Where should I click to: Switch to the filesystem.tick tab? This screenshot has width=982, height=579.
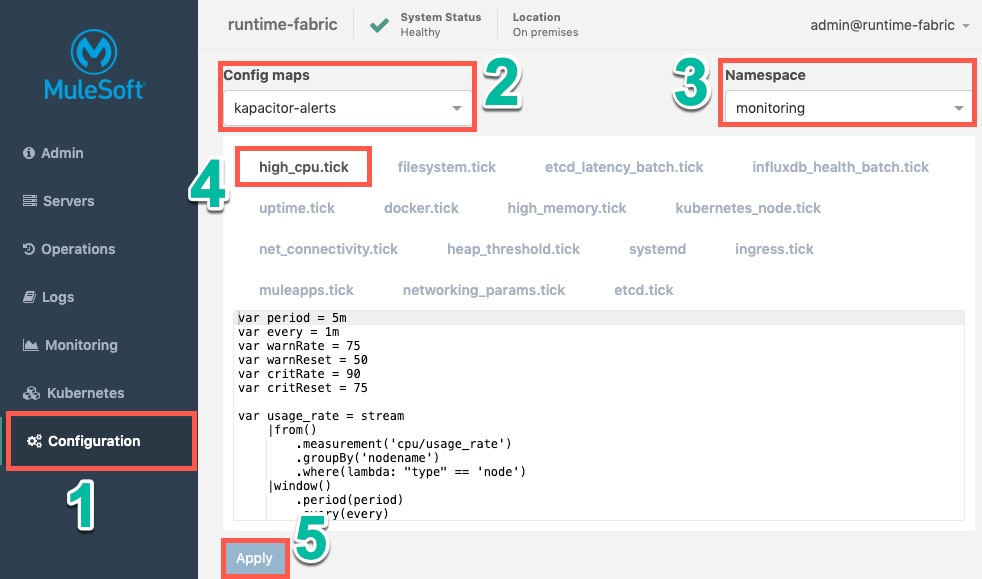click(446, 167)
